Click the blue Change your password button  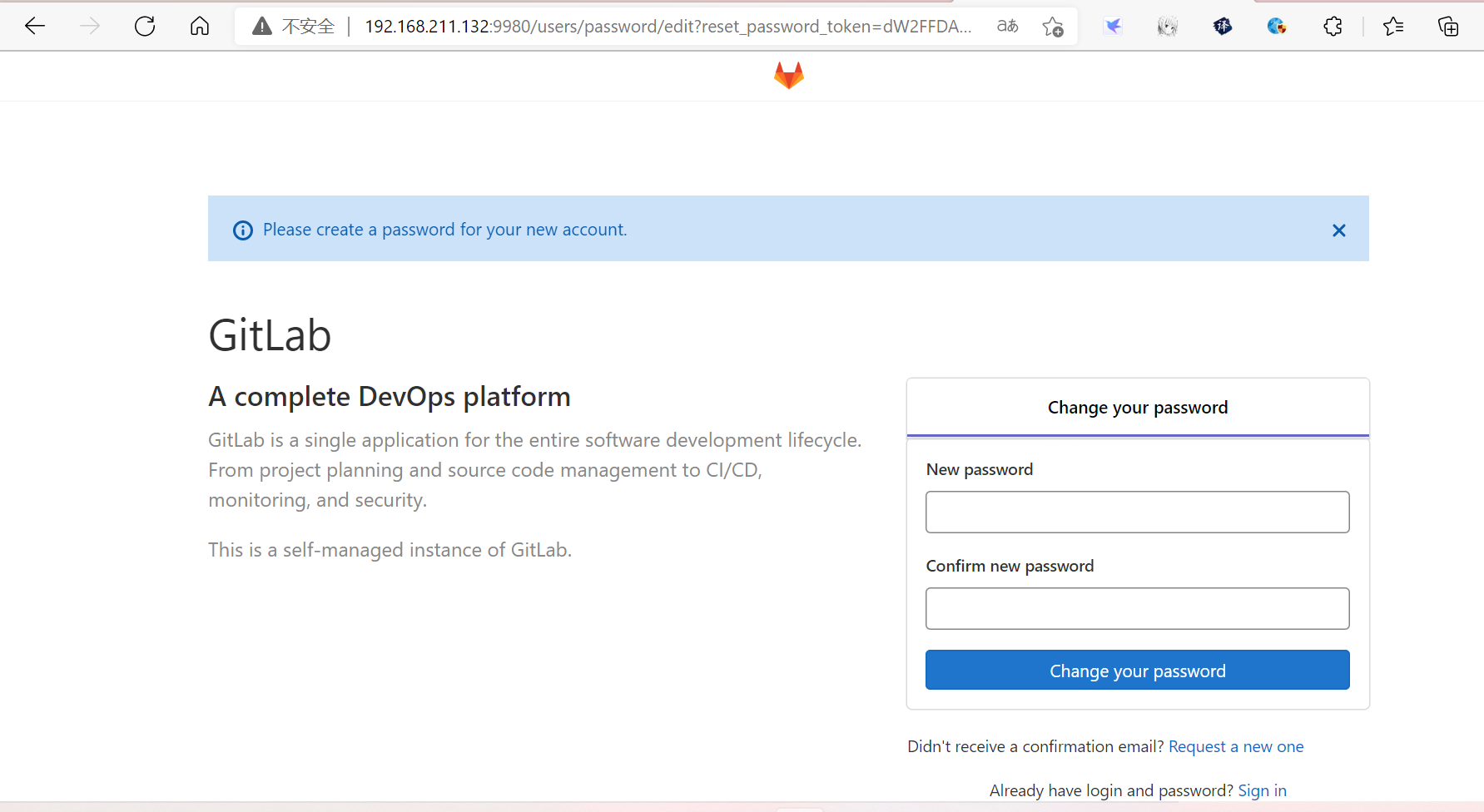click(x=1138, y=671)
